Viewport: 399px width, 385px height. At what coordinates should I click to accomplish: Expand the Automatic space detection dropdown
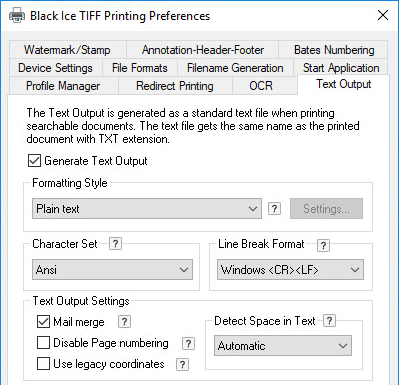pyautogui.click(x=283, y=345)
